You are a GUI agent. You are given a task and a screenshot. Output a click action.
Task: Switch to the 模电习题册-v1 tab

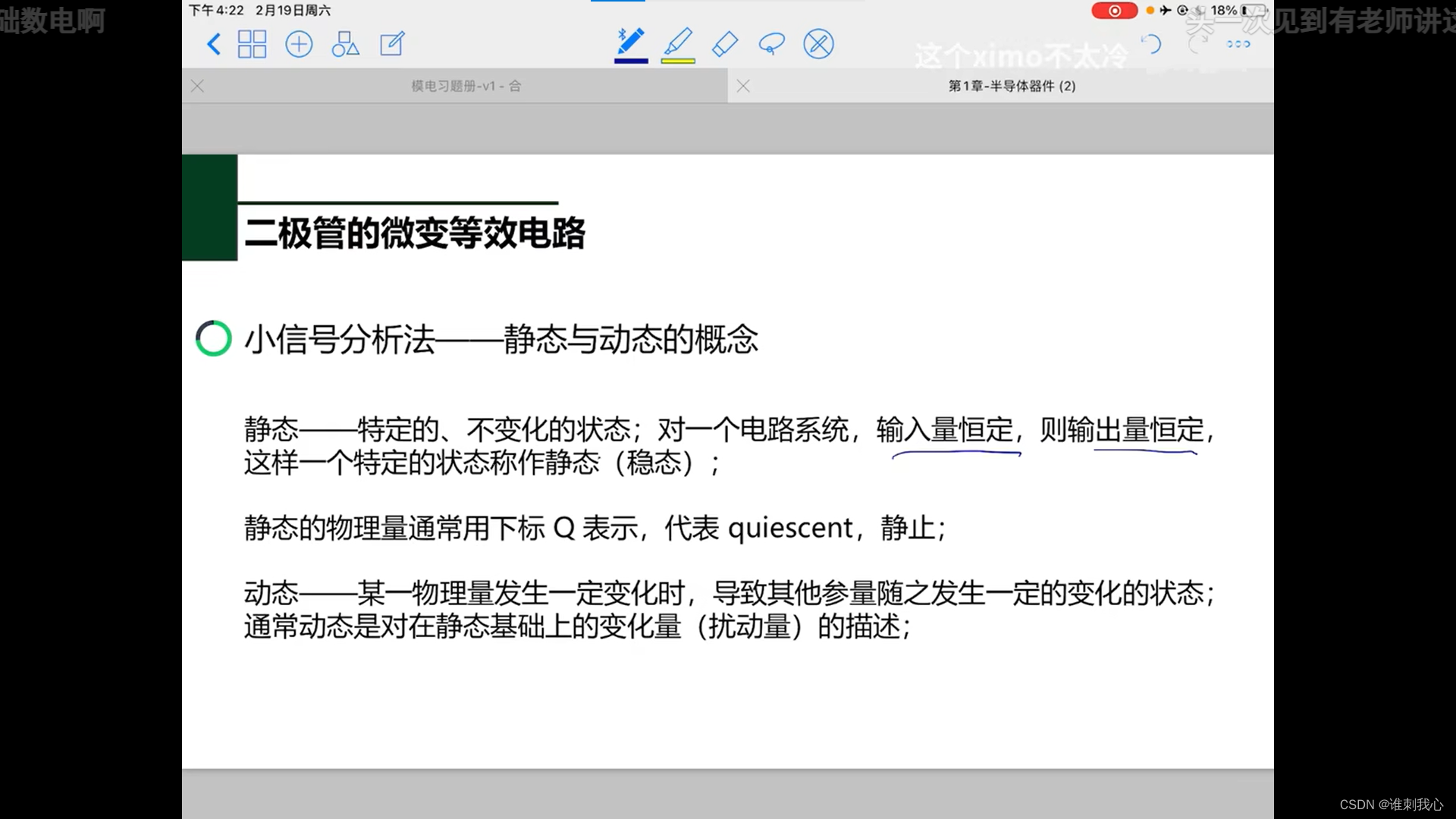(x=466, y=86)
